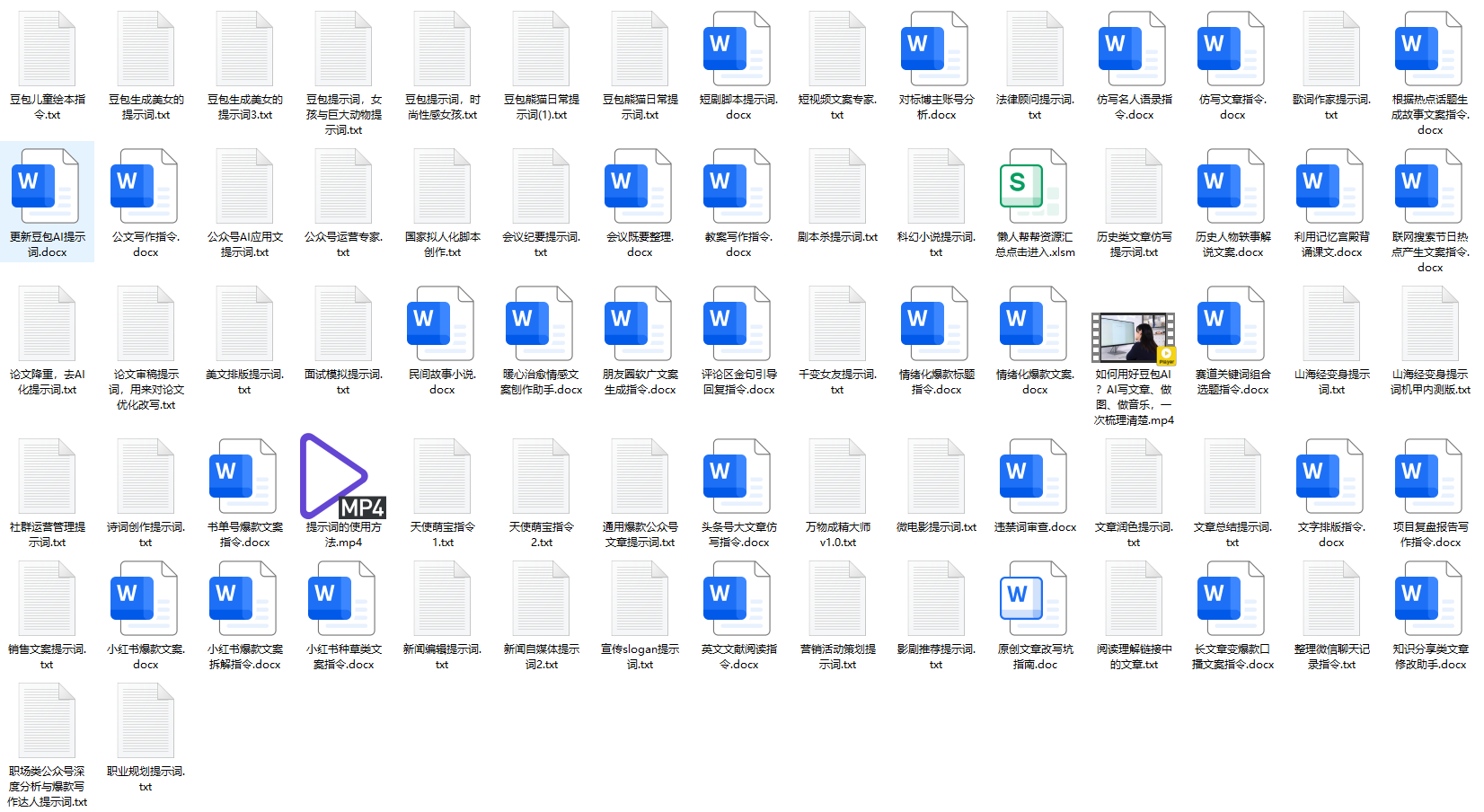1484x812 pixels.
Task: Click the 懒人帮帮资源汇总 xlsm spreadsheet icon
Action: (x=1034, y=187)
